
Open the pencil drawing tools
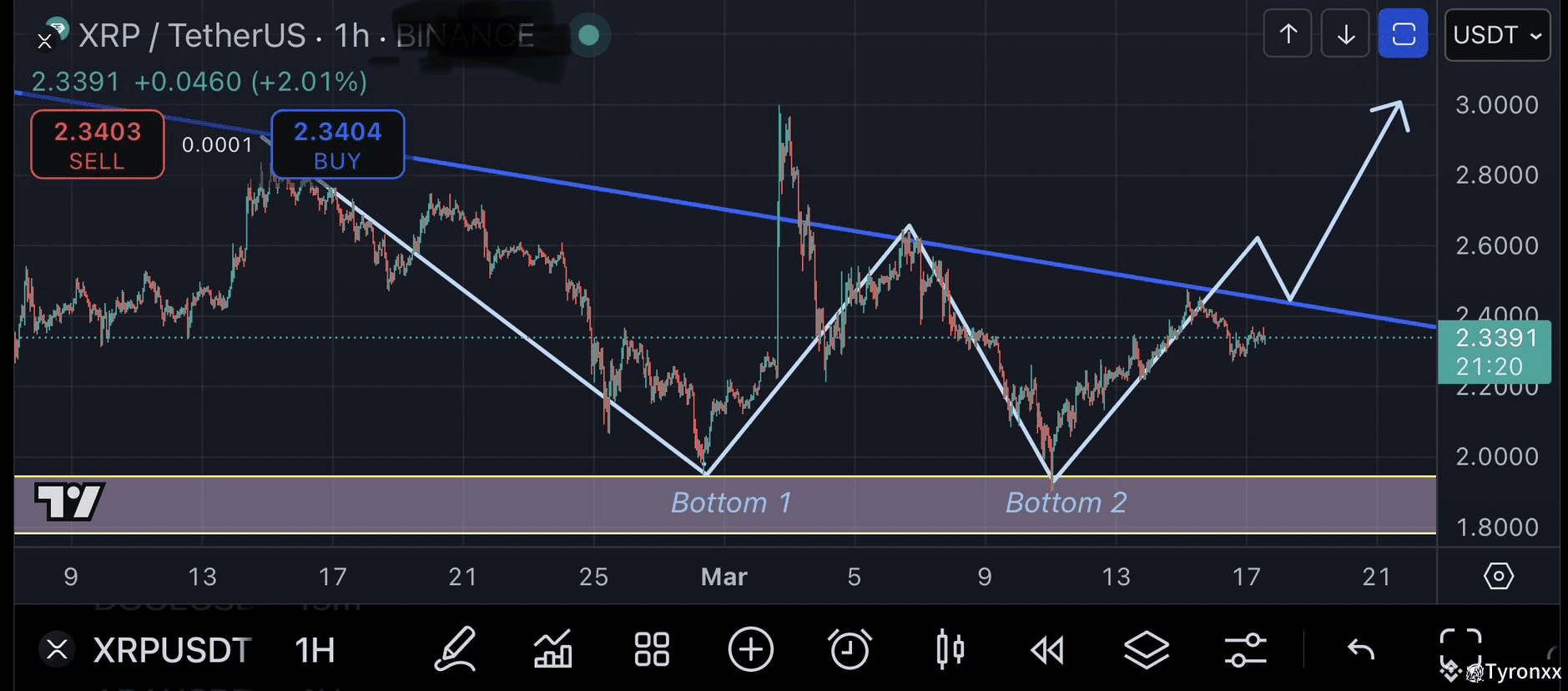point(456,649)
